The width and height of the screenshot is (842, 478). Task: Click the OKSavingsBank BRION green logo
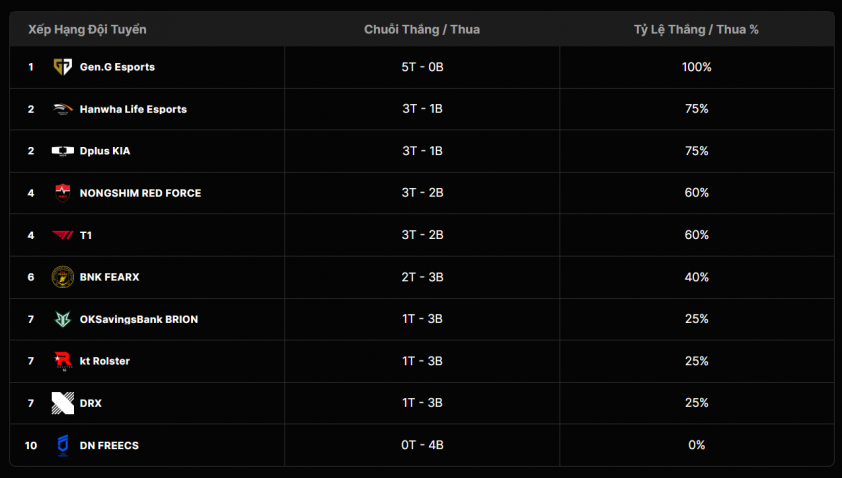tap(63, 319)
